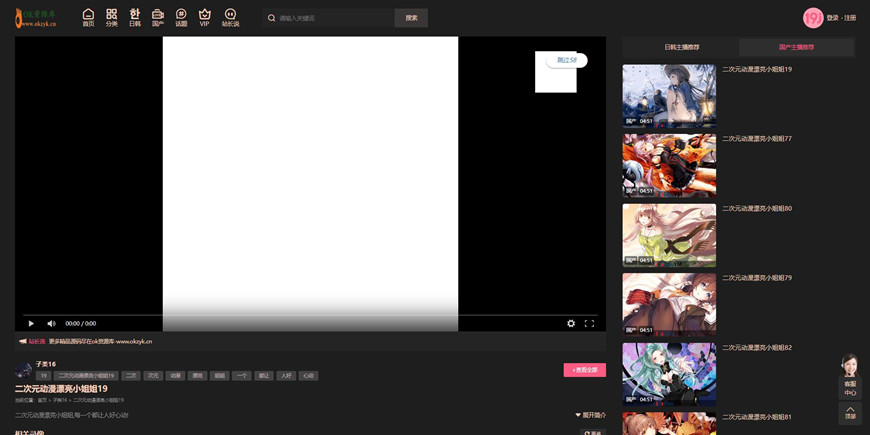Switch to the 国产主播推荐 tab

click(796, 47)
